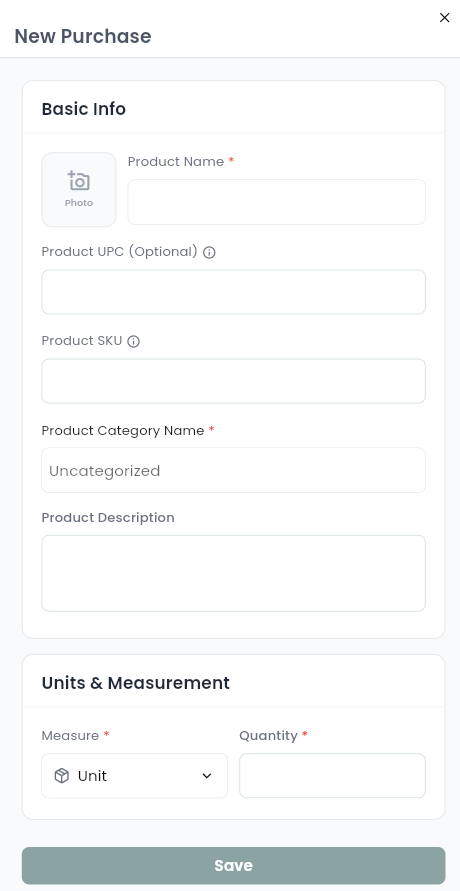Click the Product Category Name label

click(x=123, y=430)
